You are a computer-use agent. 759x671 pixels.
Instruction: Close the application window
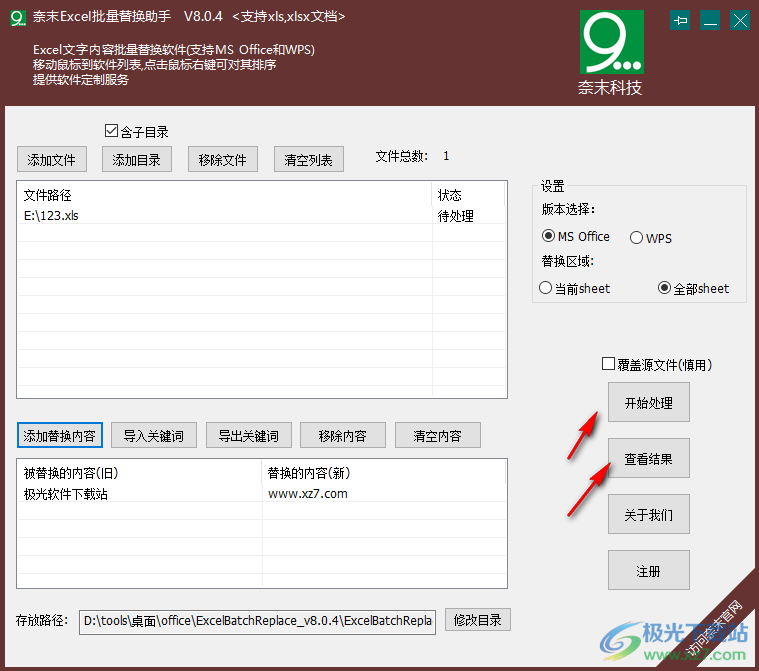[x=740, y=20]
